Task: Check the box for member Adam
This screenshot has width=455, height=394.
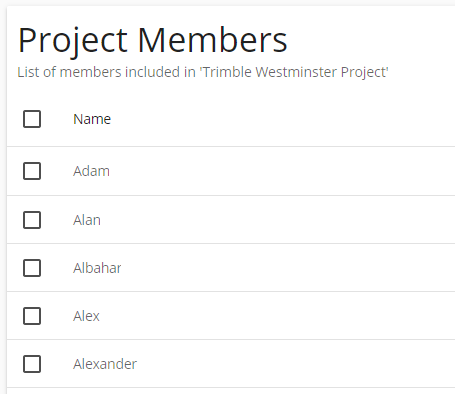Action: 32,171
